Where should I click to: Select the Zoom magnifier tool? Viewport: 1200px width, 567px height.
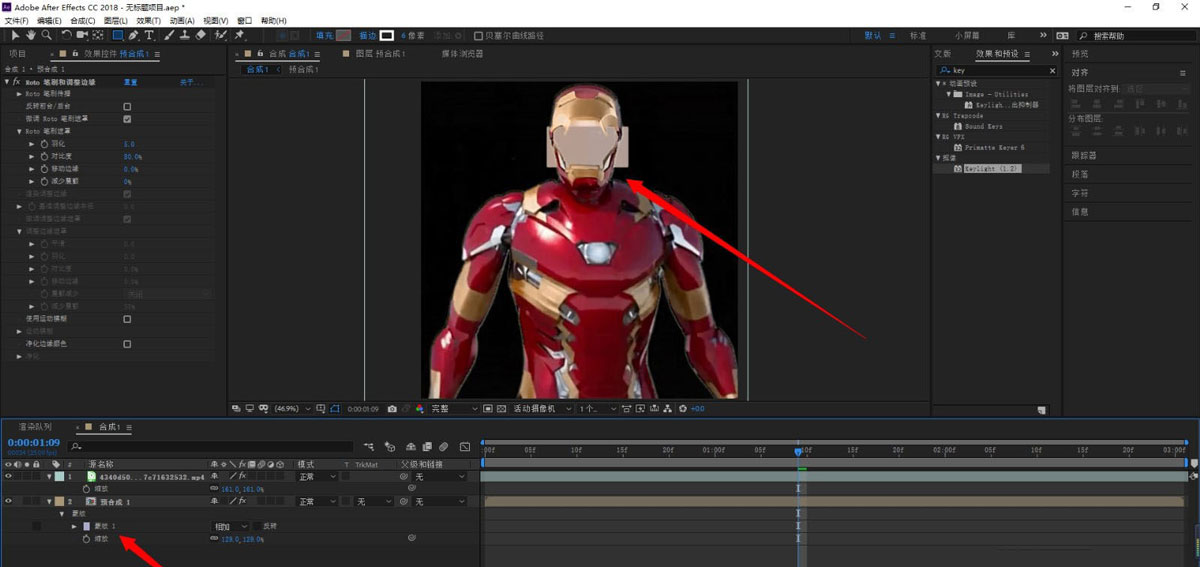point(47,35)
